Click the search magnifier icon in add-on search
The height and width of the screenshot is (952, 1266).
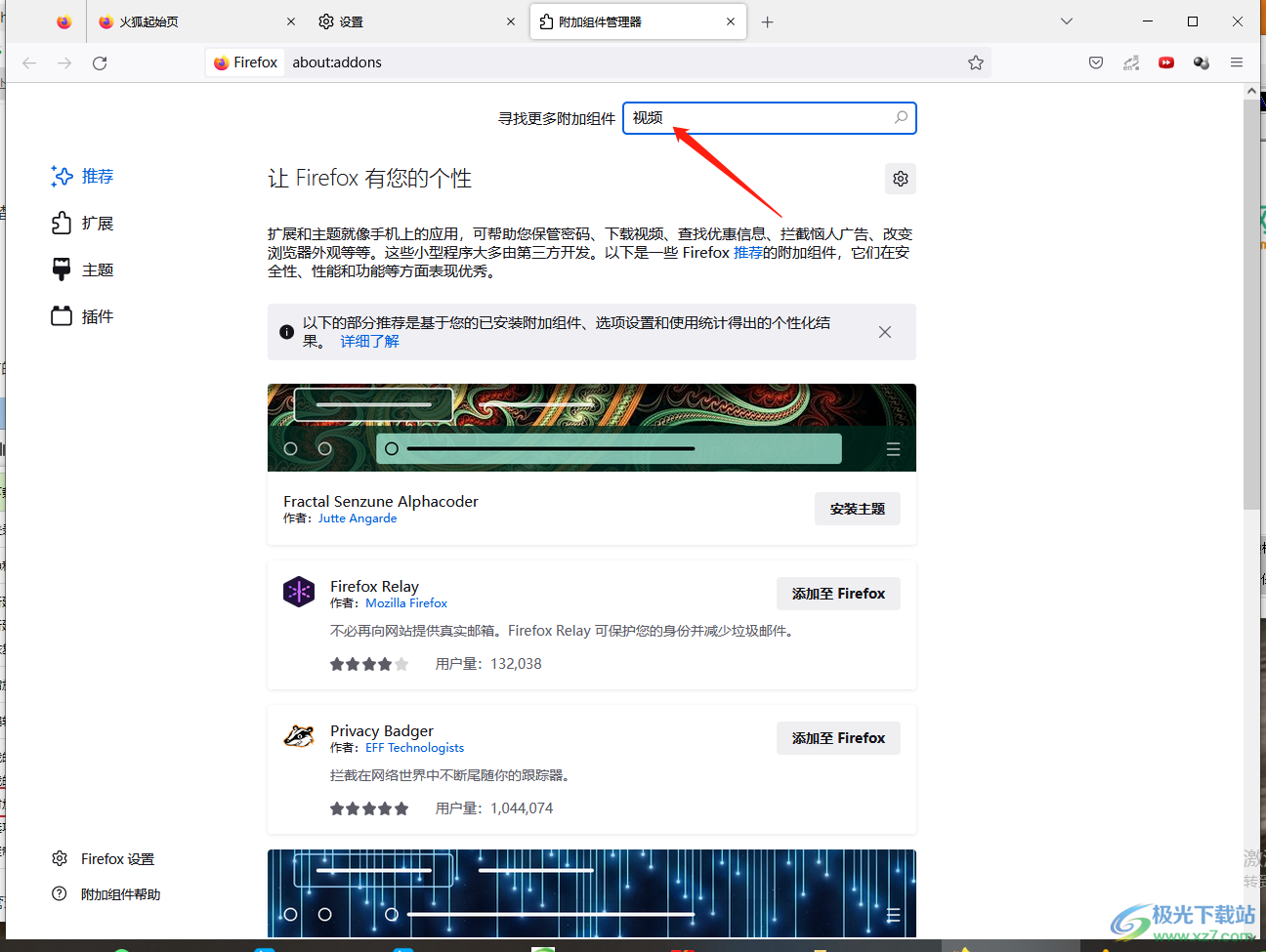[901, 118]
